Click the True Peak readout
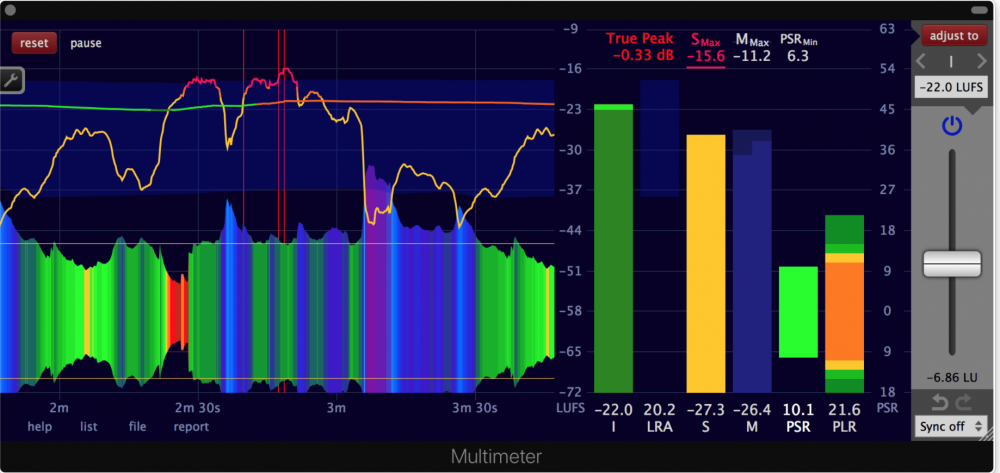 640,47
